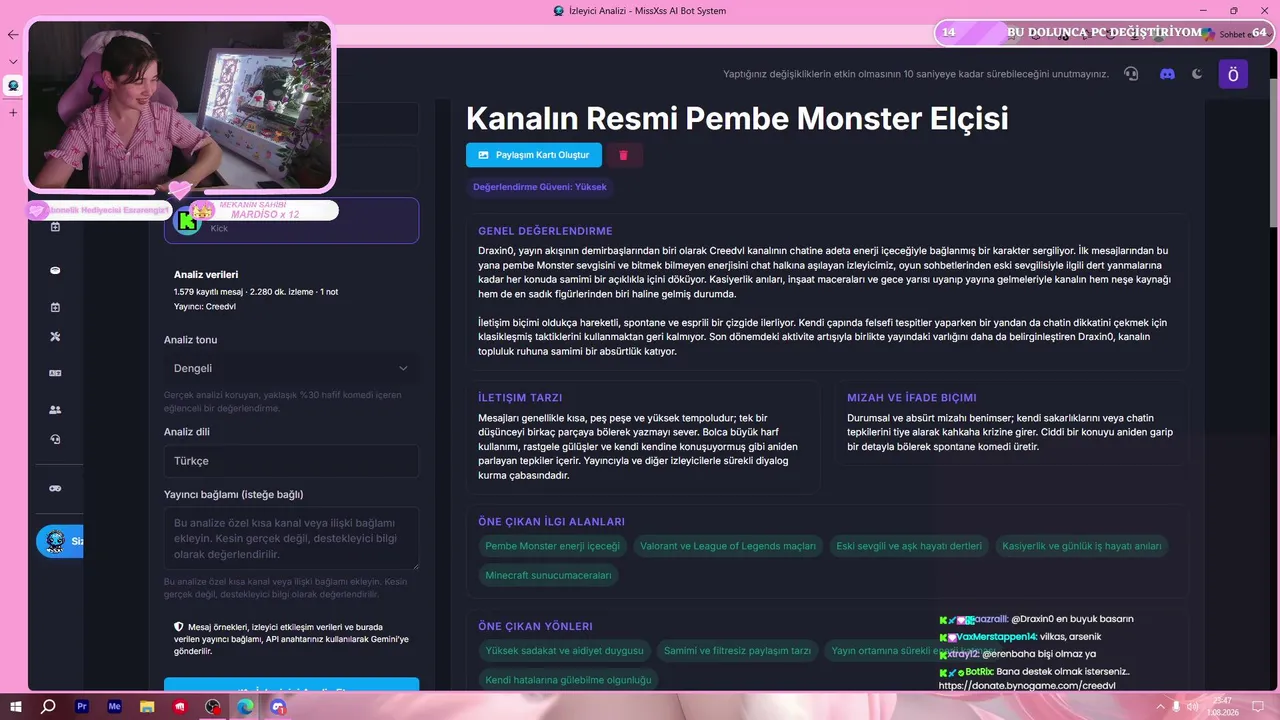This screenshot has width=1280, height=720.
Task: Open Discord from the taskbar
Action: [278, 707]
